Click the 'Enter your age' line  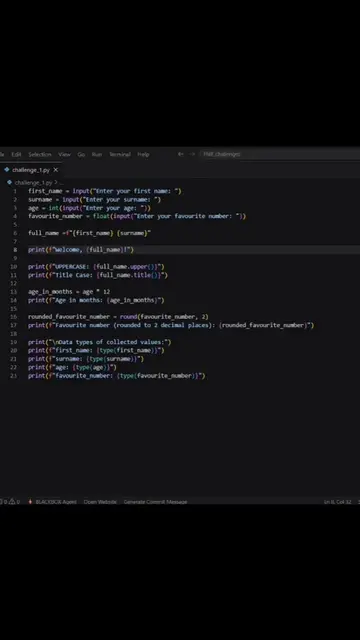89,208
